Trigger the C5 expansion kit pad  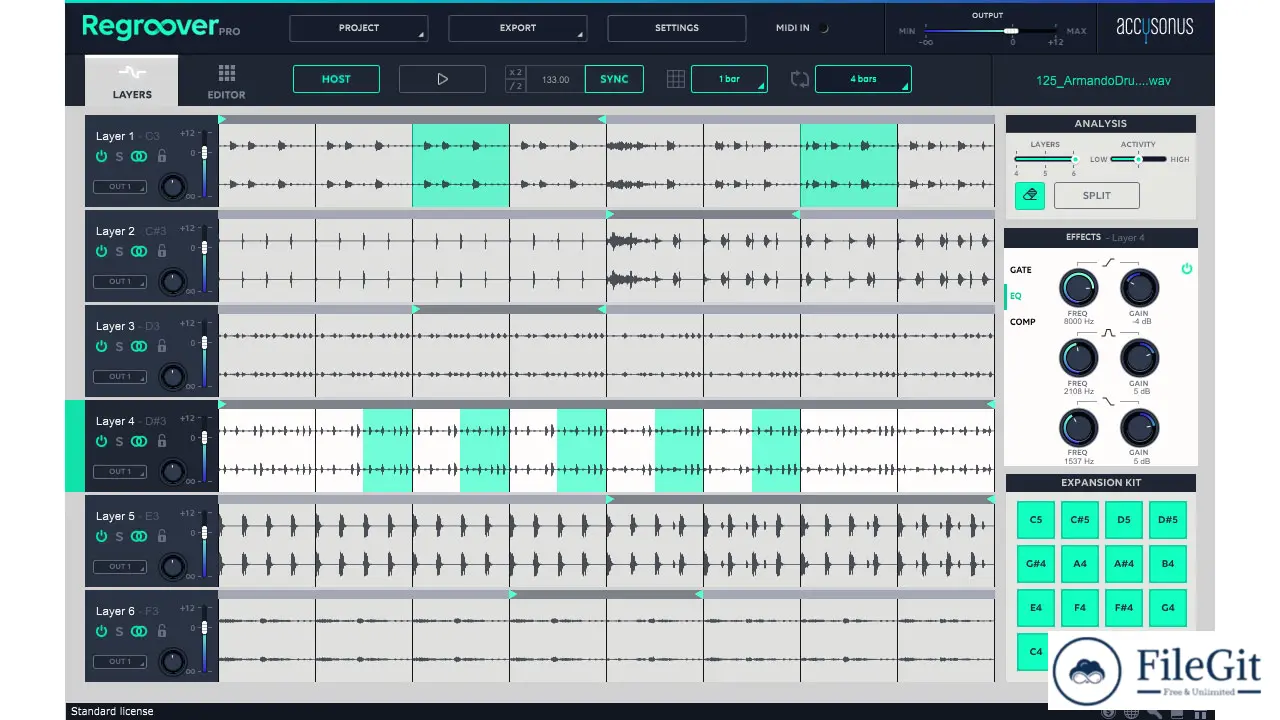point(1036,520)
